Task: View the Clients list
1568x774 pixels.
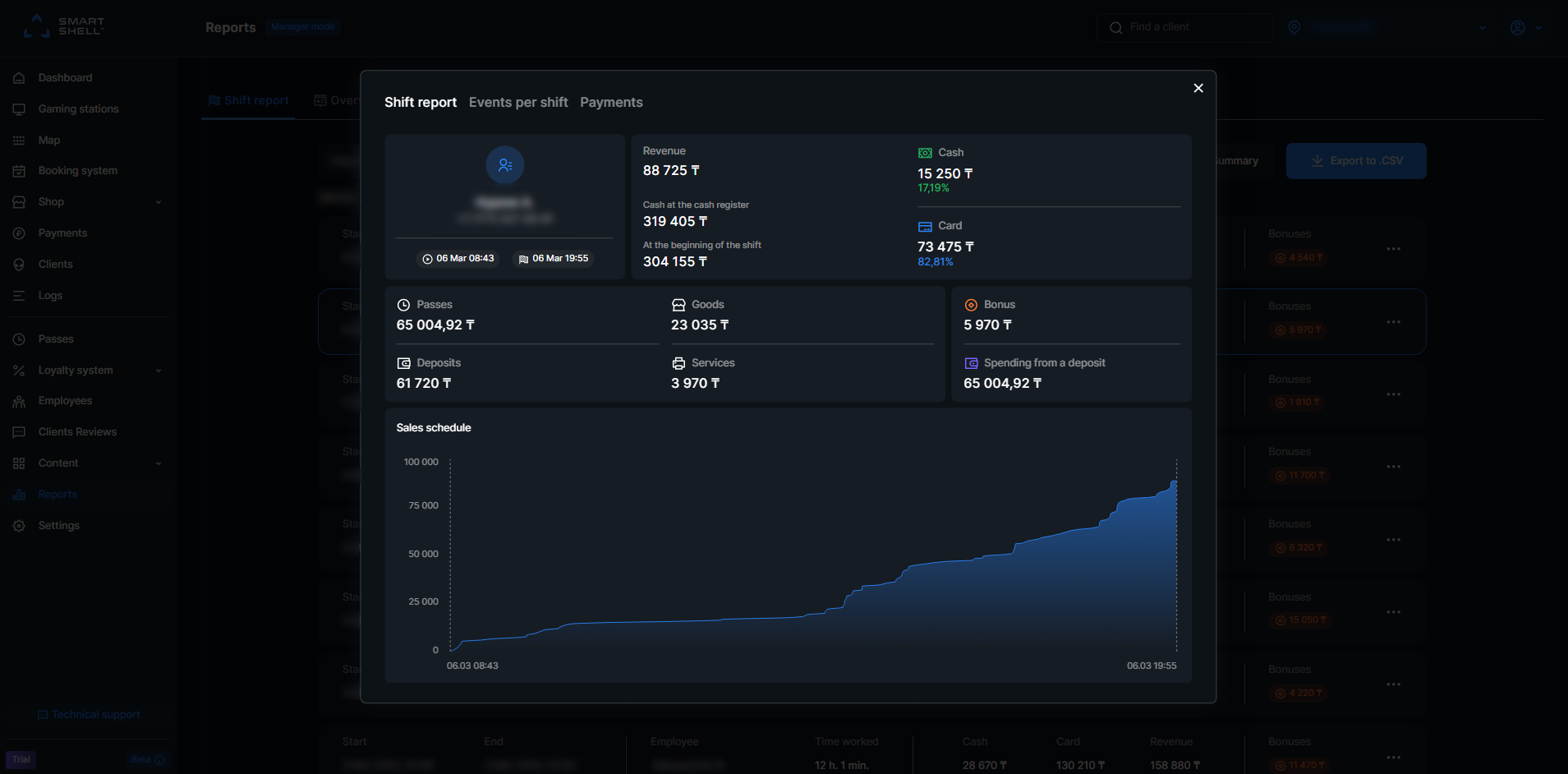Action: tap(56, 264)
